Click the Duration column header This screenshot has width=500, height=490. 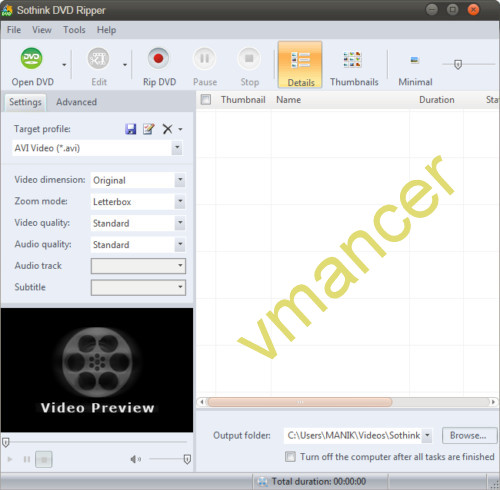click(436, 100)
